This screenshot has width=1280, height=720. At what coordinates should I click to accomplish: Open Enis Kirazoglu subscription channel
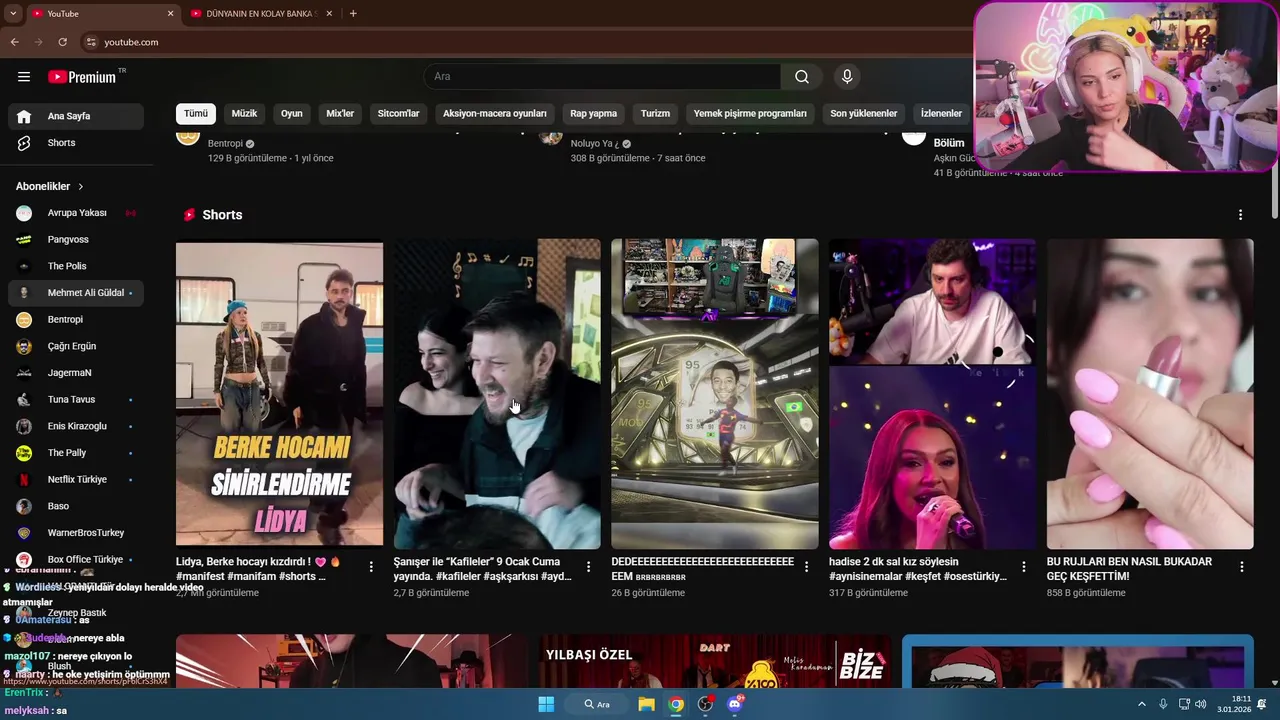[76, 426]
